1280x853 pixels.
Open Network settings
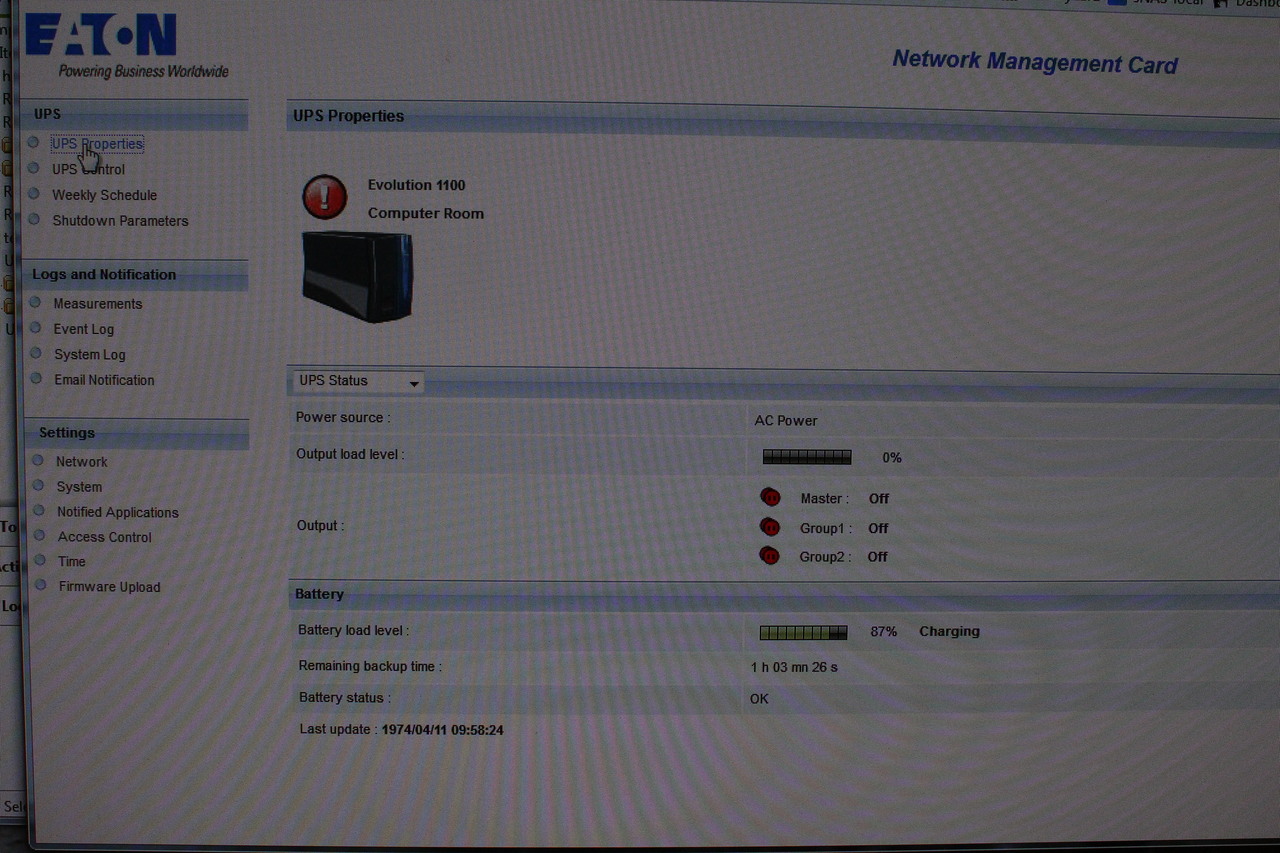point(81,461)
